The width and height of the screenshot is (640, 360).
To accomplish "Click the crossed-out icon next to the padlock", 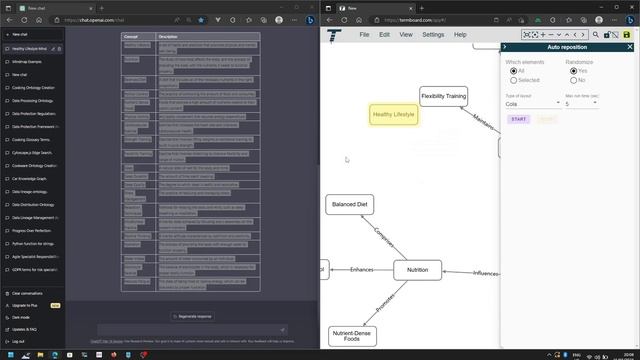I will tap(615, 35).
